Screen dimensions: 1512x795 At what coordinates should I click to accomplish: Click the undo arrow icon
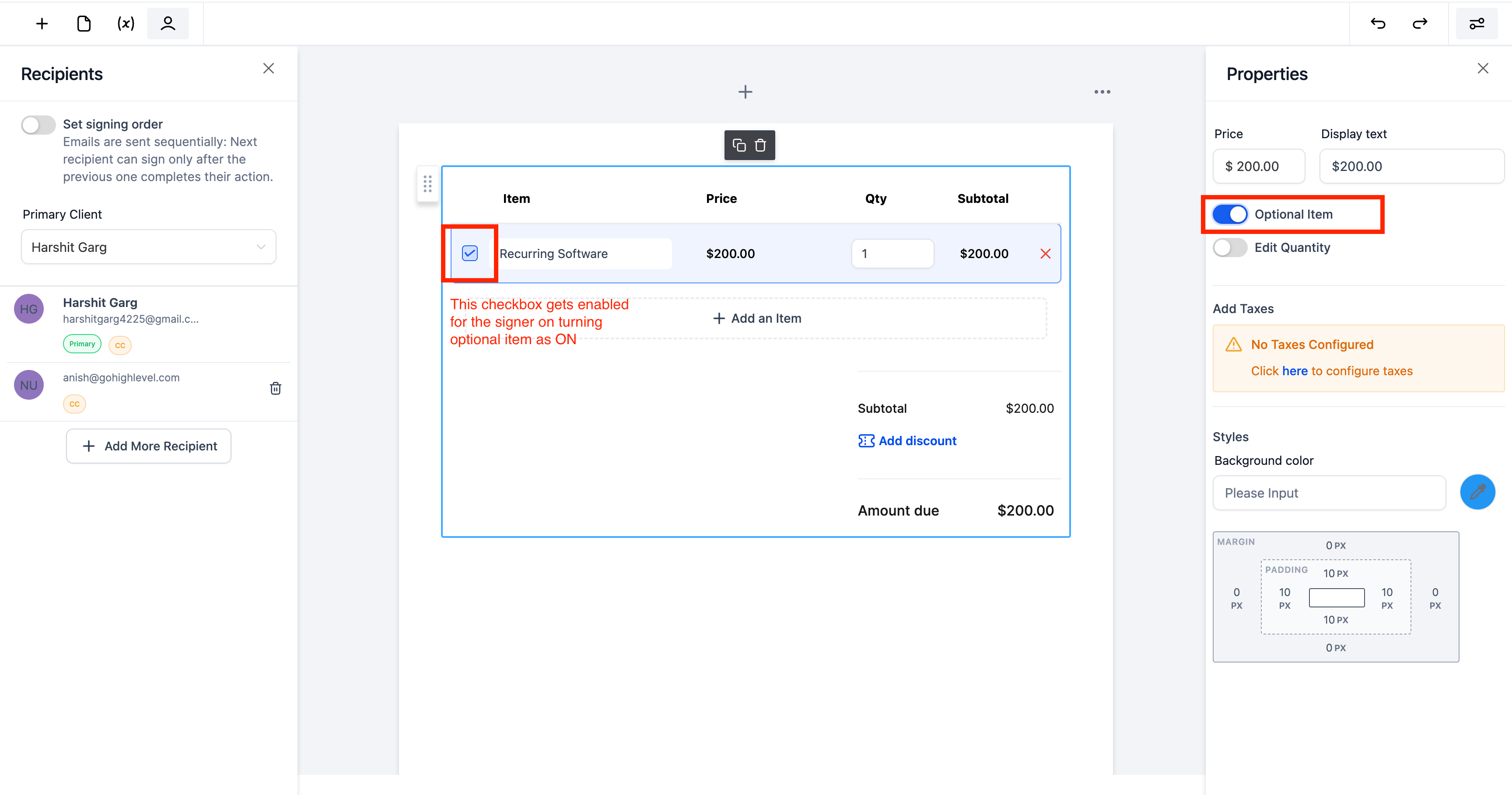(1378, 24)
